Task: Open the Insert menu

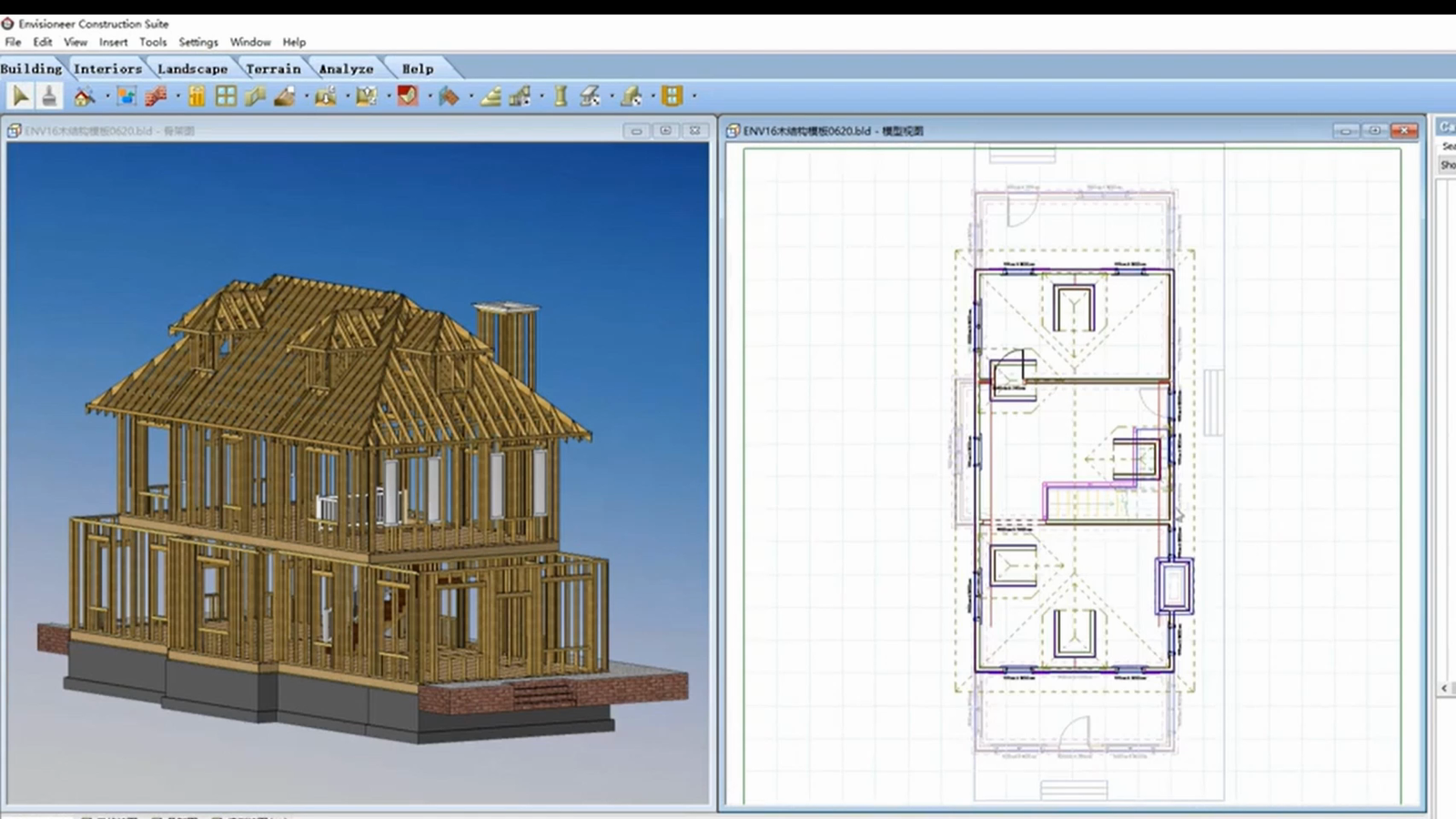Action: [x=114, y=42]
